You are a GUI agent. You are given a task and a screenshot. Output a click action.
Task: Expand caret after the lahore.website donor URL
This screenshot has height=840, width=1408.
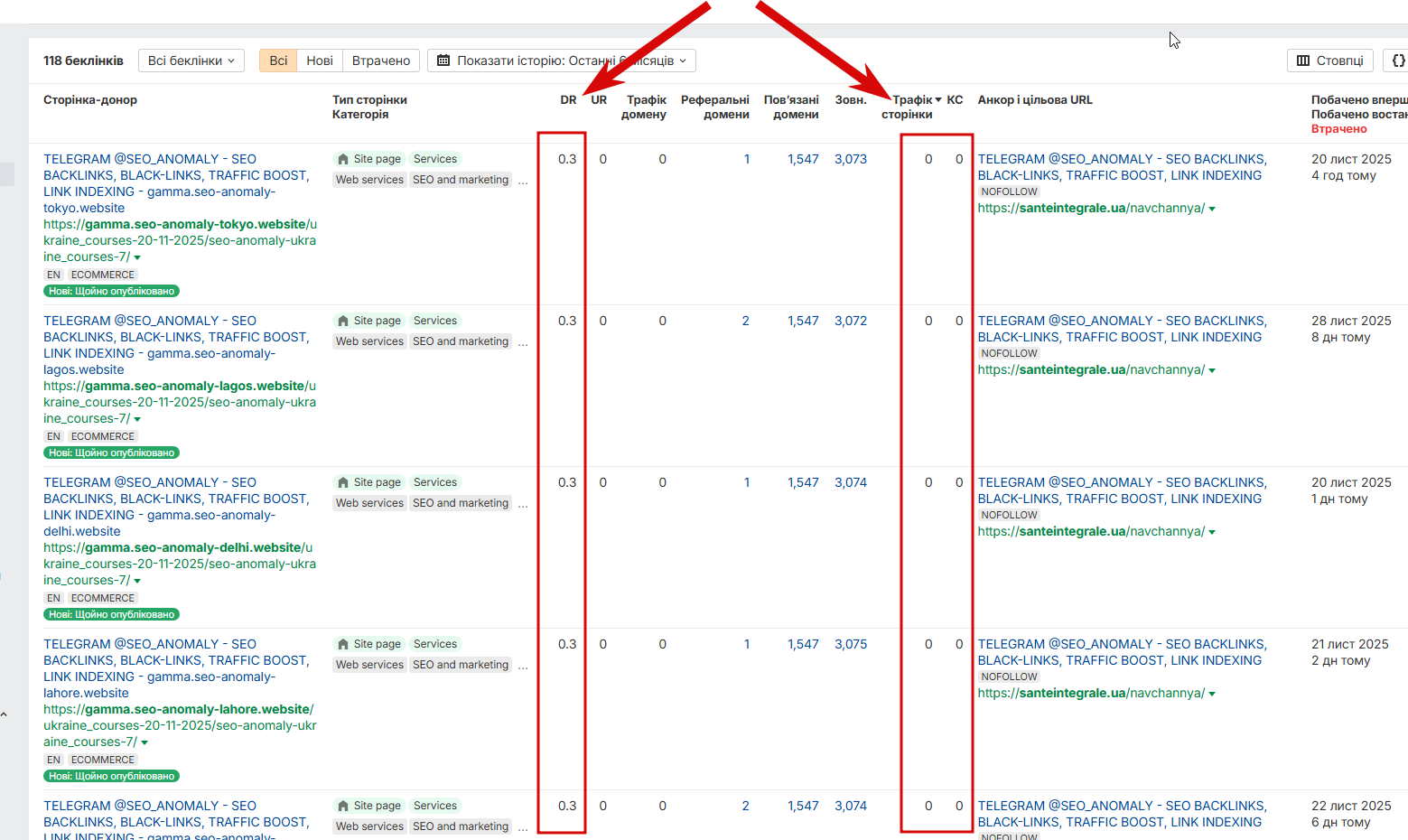(145, 742)
